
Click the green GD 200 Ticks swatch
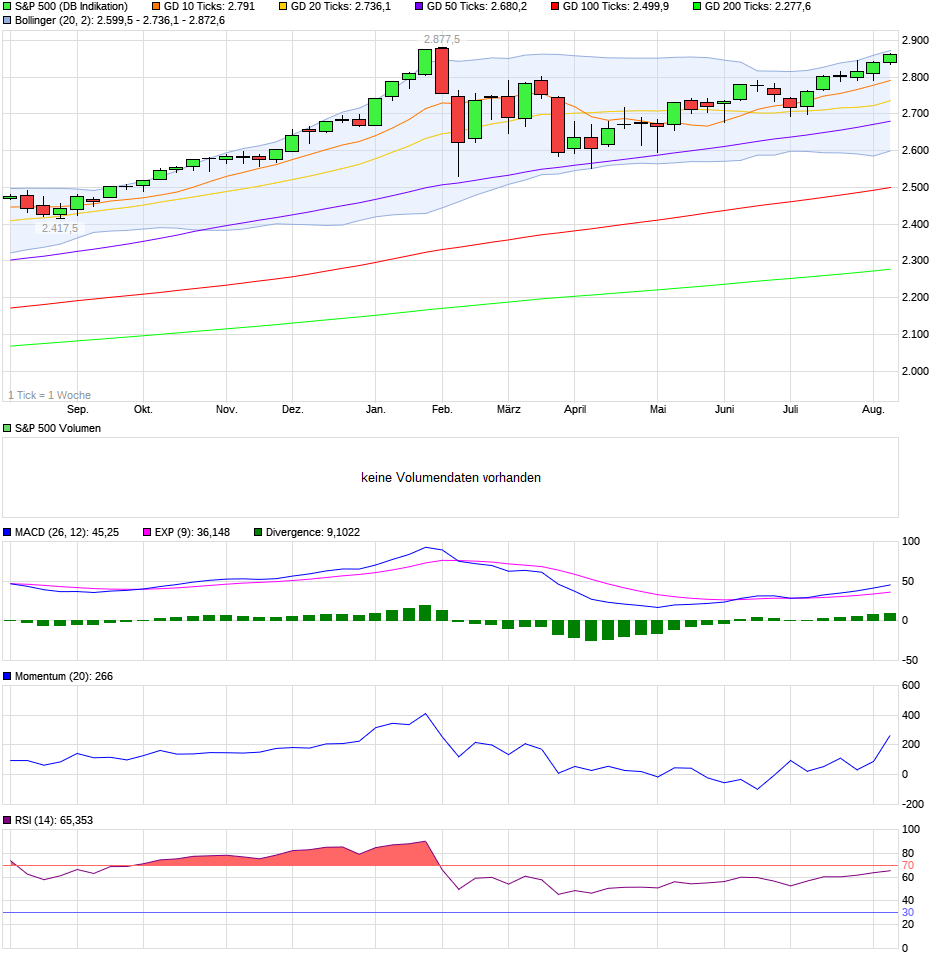click(698, 6)
